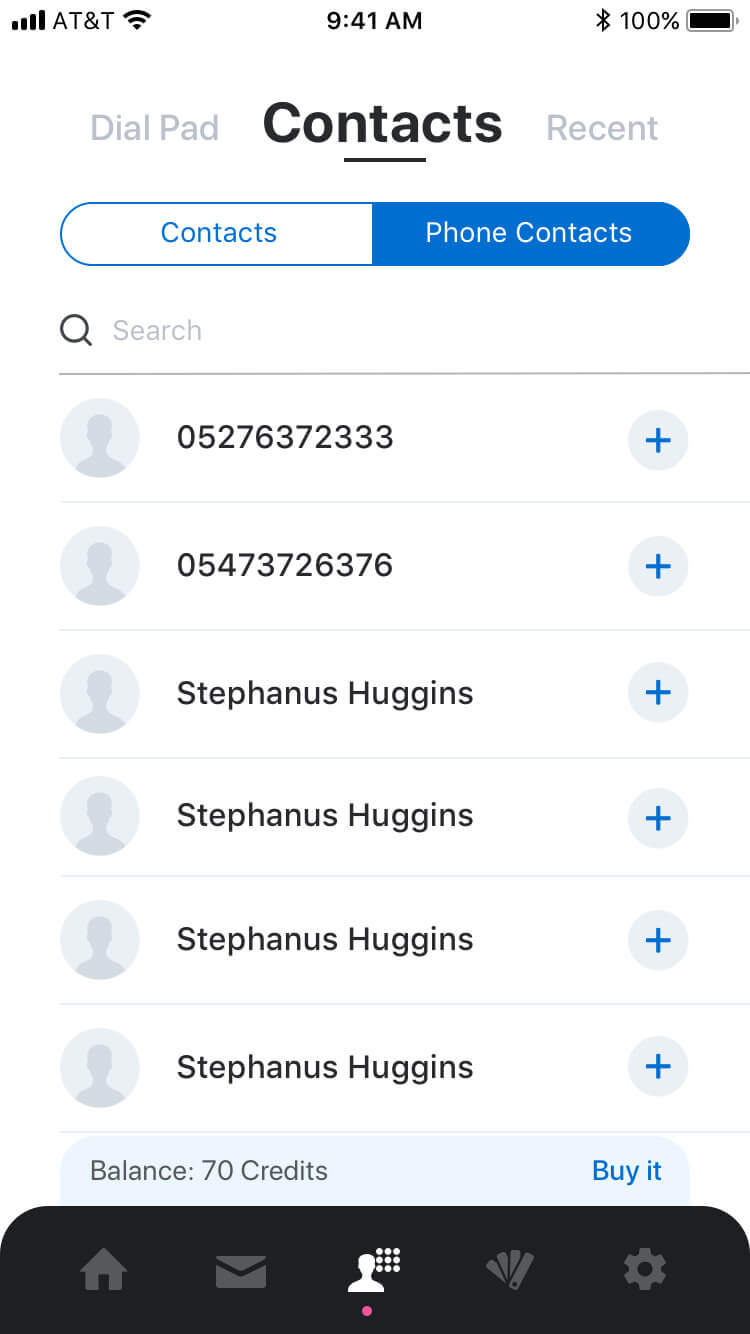Focus the Search input field
The image size is (750, 1334).
tap(400, 330)
